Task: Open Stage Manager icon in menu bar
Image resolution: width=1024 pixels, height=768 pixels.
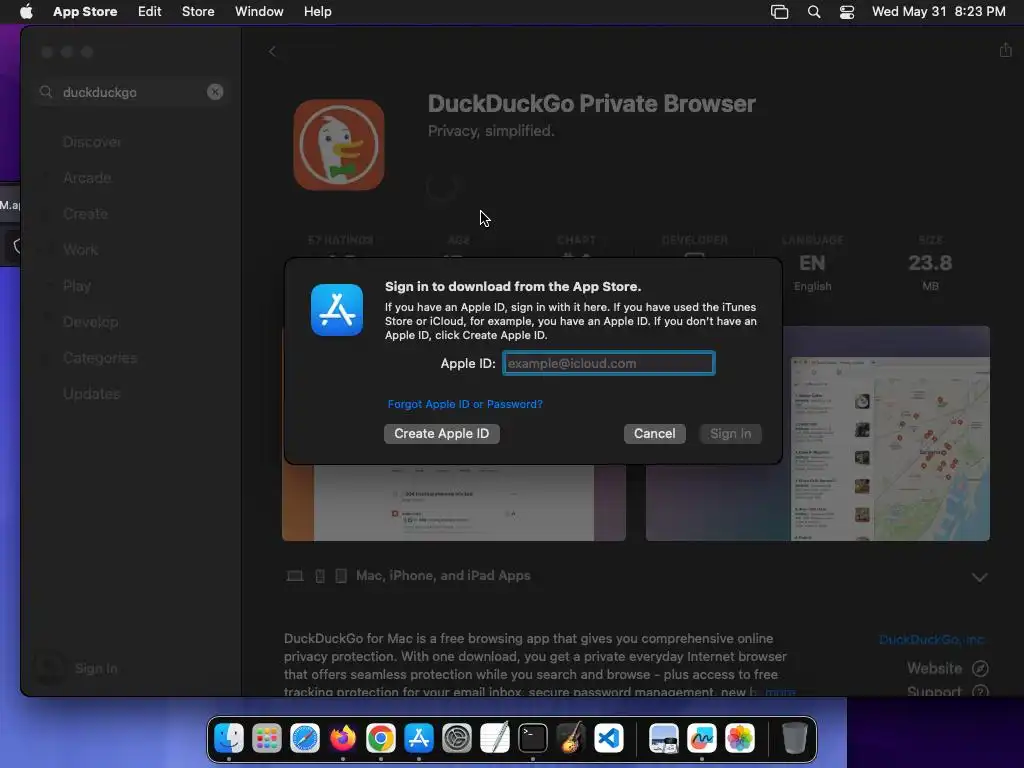Action: tap(779, 12)
